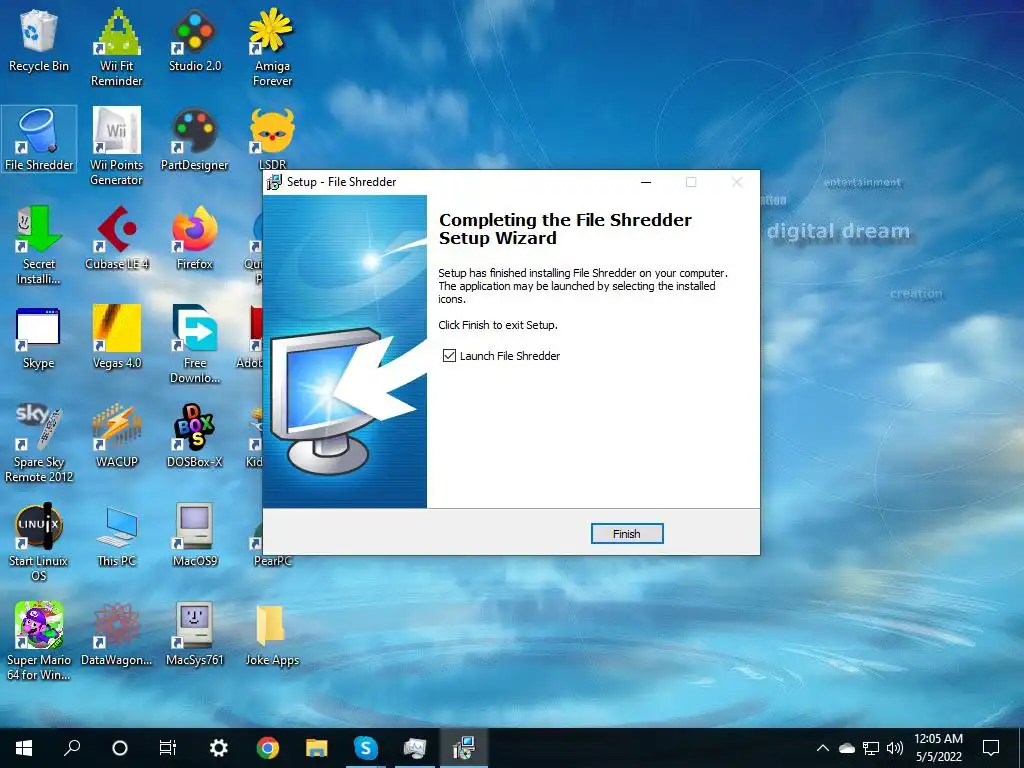Select the Skype desktop shortcut
The width and height of the screenshot is (1024, 768).
tap(39, 338)
